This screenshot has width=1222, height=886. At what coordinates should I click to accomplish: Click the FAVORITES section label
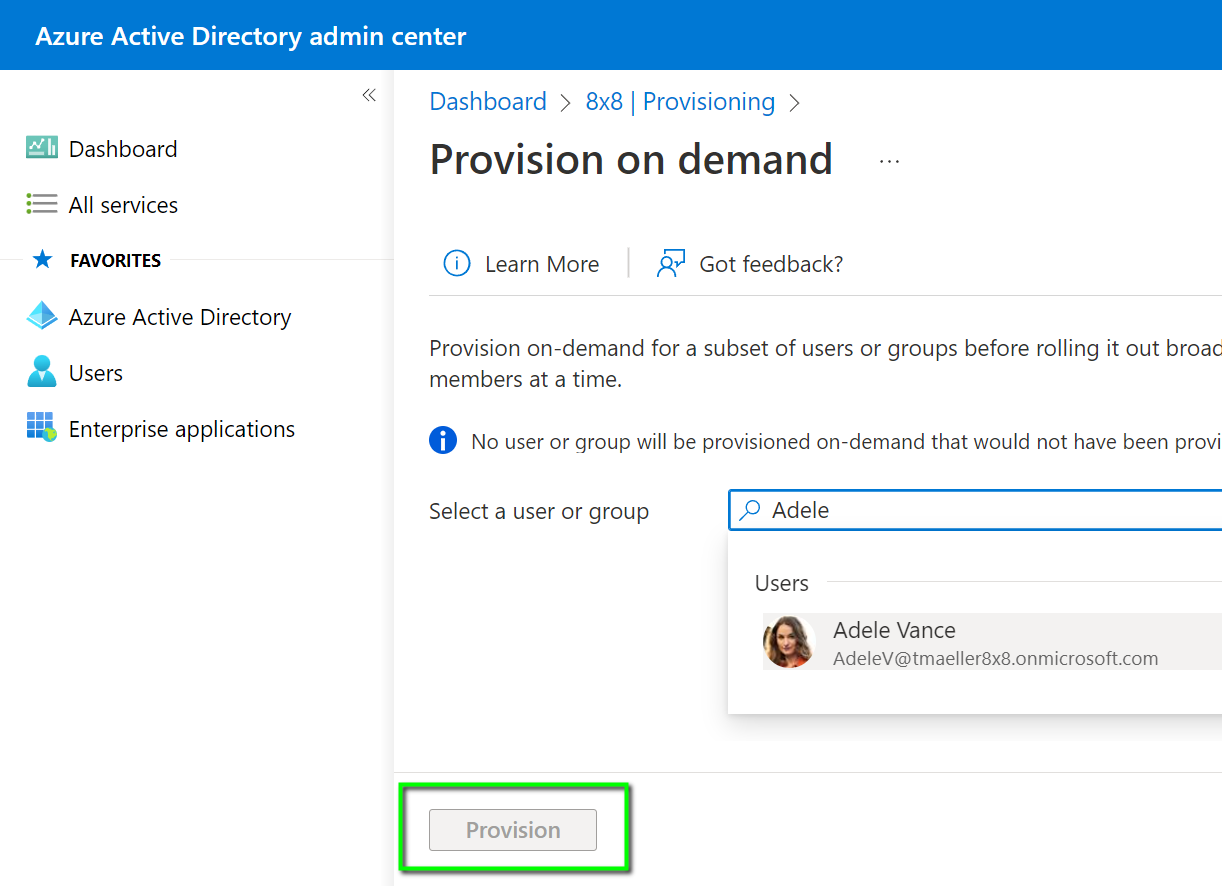pyautogui.click(x=116, y=261)
